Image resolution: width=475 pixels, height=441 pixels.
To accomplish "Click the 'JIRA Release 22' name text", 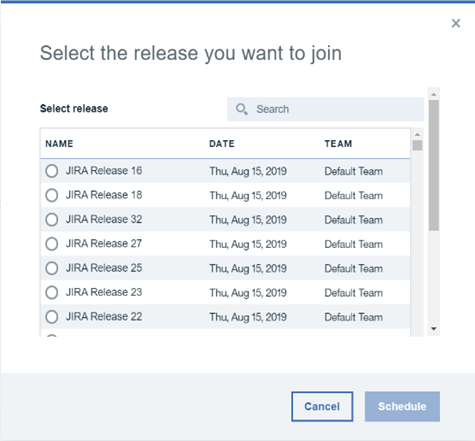I will coord(104,317).
